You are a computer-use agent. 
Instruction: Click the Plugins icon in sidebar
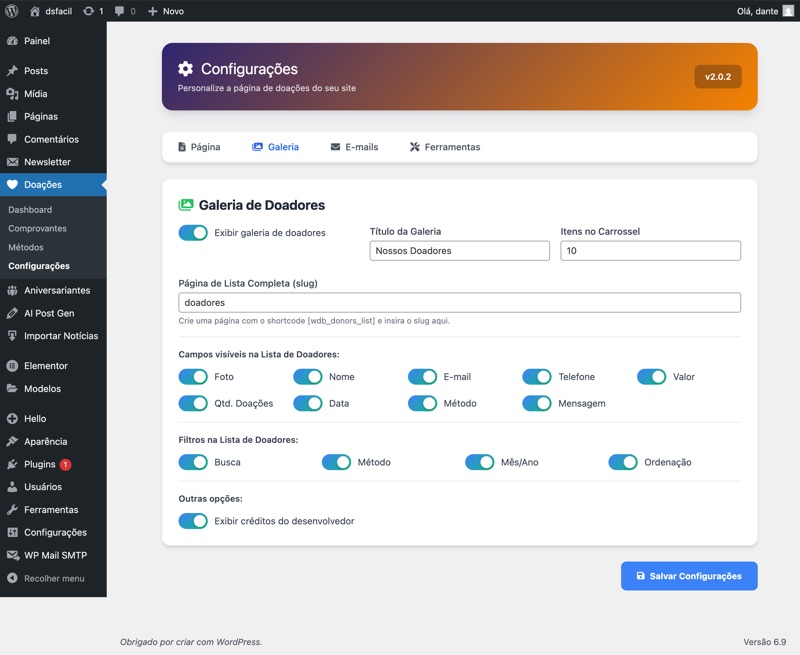(12, 464)
